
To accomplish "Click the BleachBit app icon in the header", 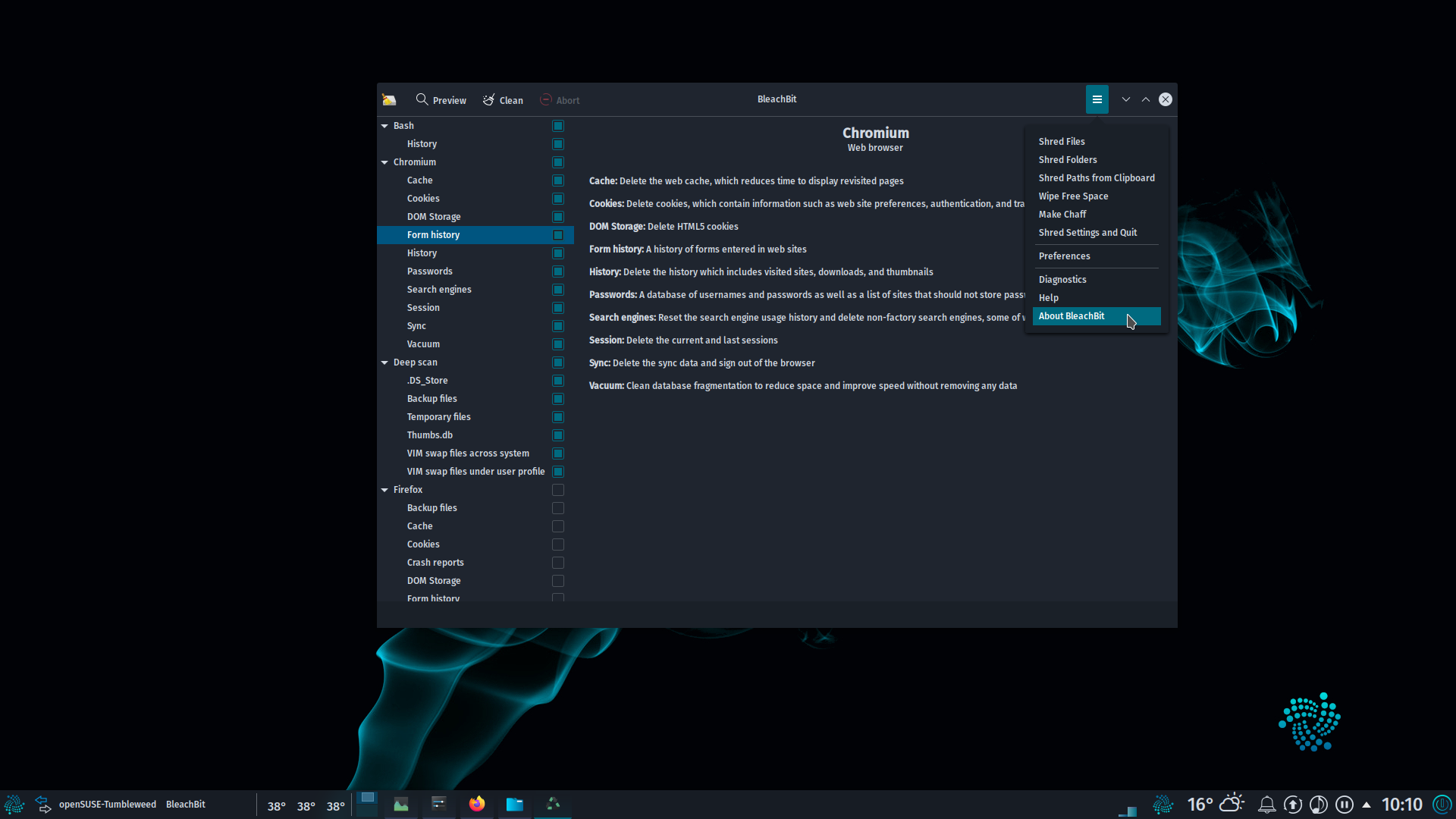I will (389, 99).
